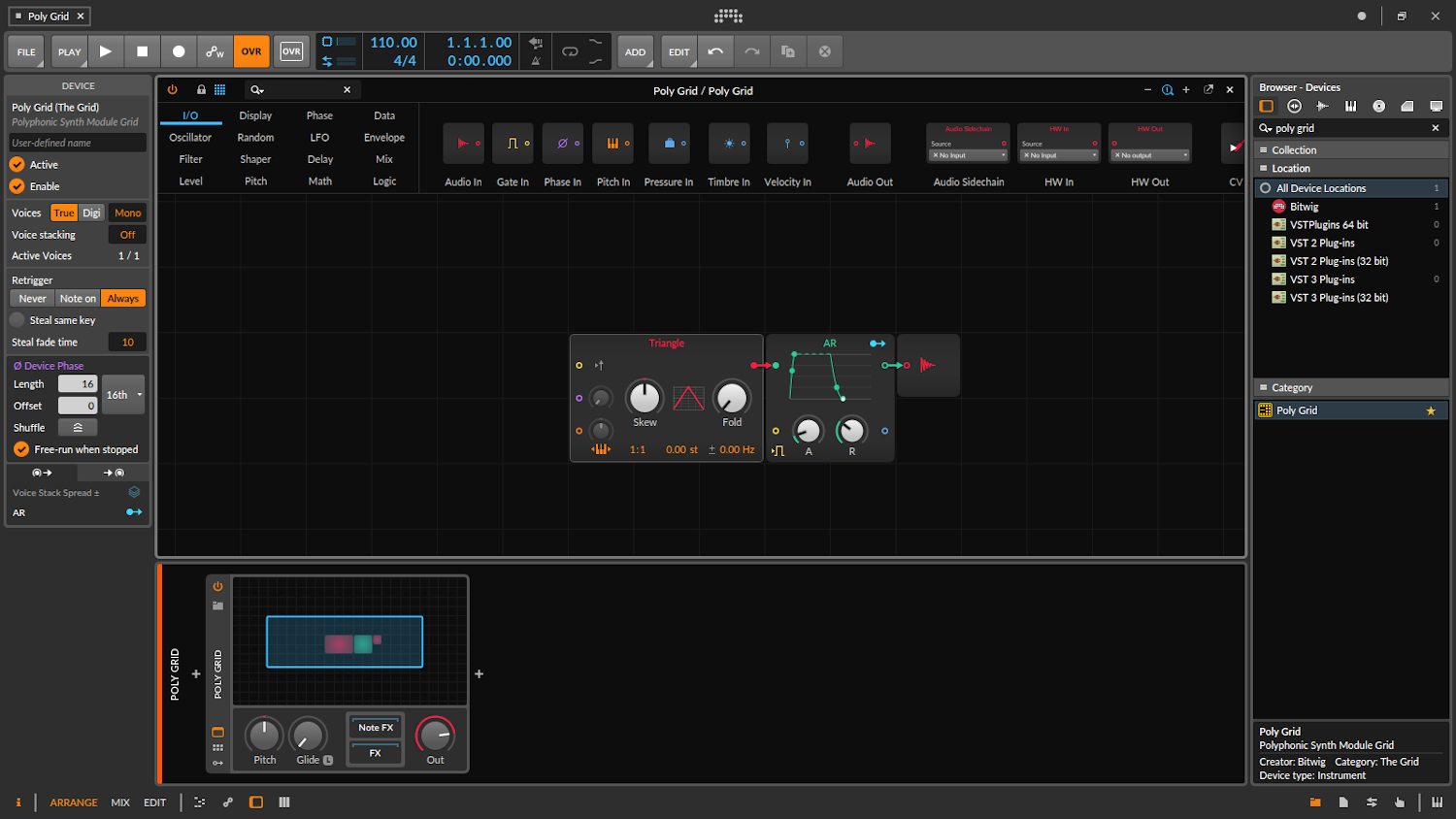
Task: Collapse the Location section in browser
Action: [x=1350, y=169]
